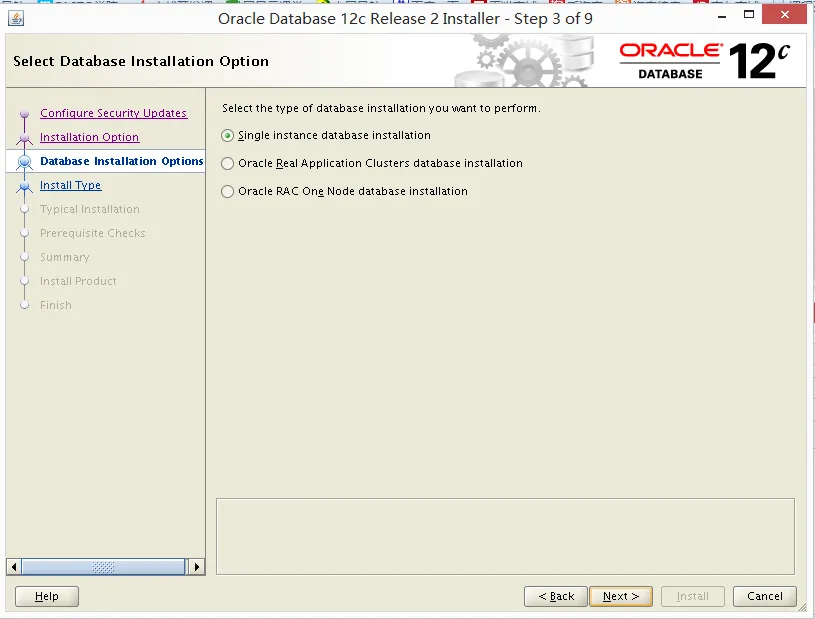Click the Oracle Database 12c logo
The image size is (815, 619).
704,61
